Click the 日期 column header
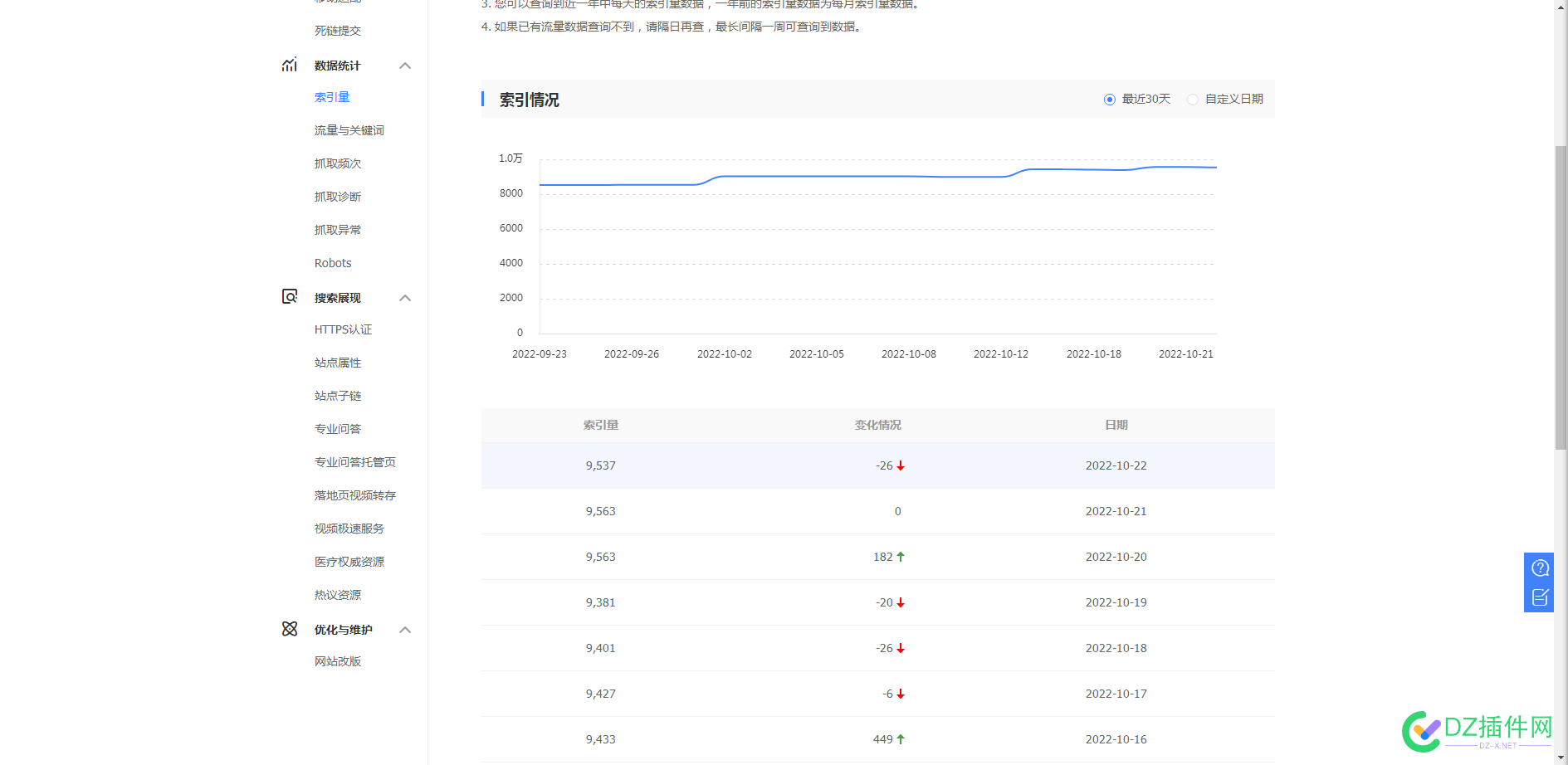The height and width of the screenshot is (765, 1568). coord(1116,425)
